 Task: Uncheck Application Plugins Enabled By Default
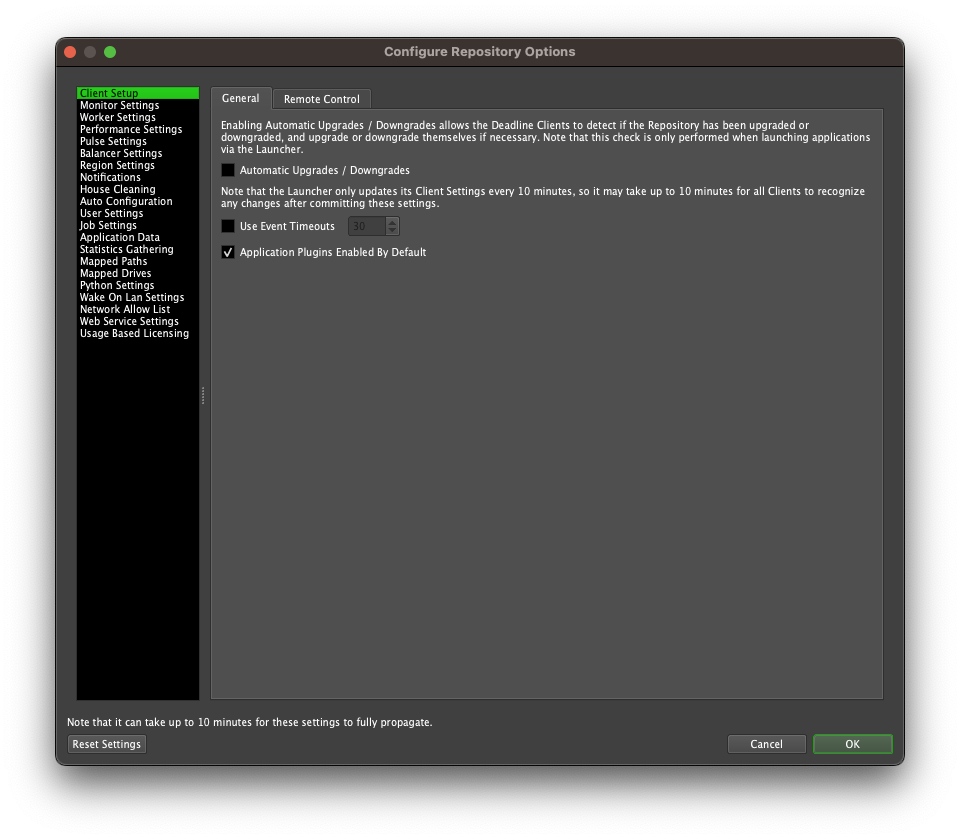(x=228, y=252)
